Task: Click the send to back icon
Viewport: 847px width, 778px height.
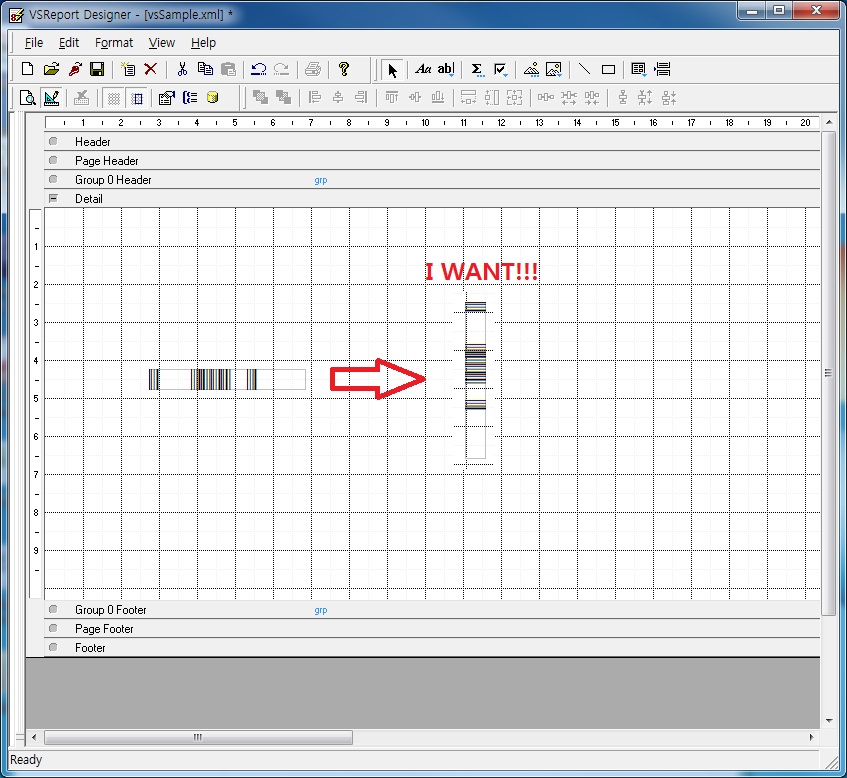Action: (284, 98)
